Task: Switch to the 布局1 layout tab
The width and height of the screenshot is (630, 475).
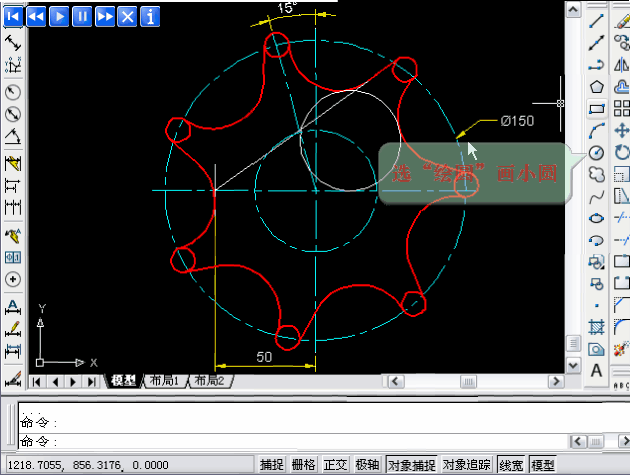Action: [x=163, y=381]
